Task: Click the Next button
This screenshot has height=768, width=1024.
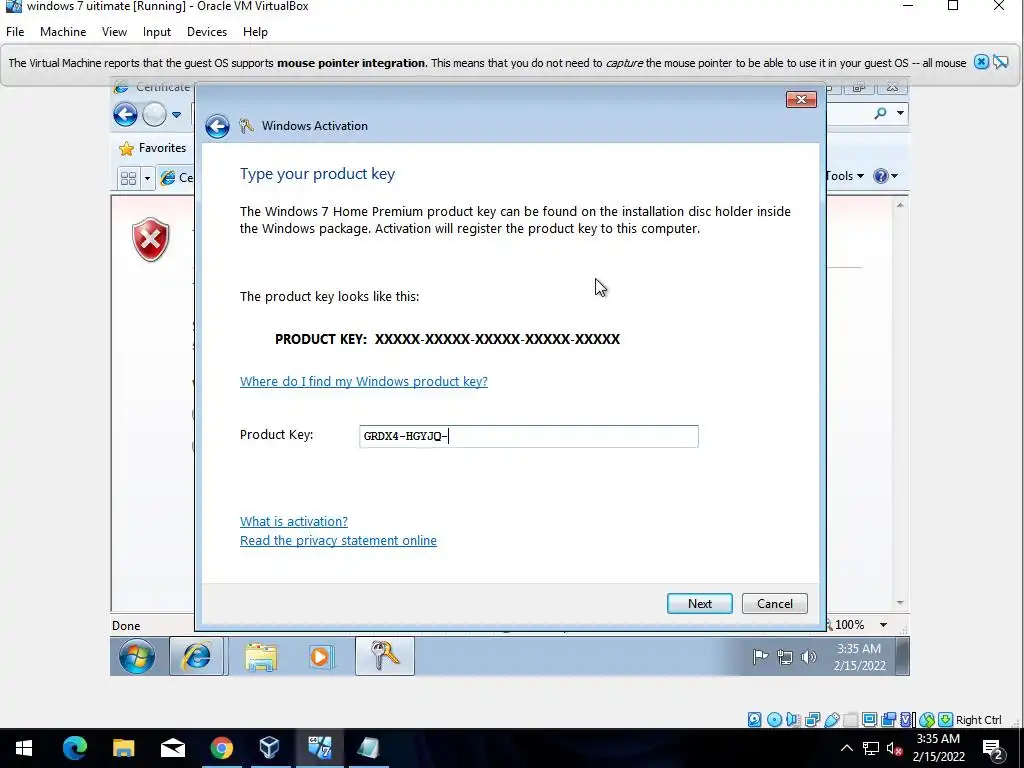Action: 699,603
